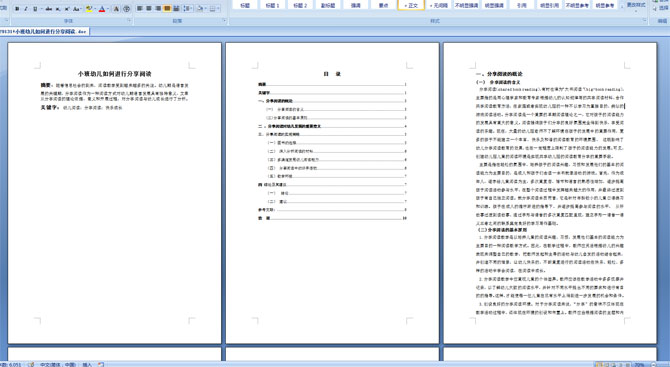Image resolution: width=670 pixels, height=367 pixels.
Task: Apply subscript formatting
Action: [58, 9]
